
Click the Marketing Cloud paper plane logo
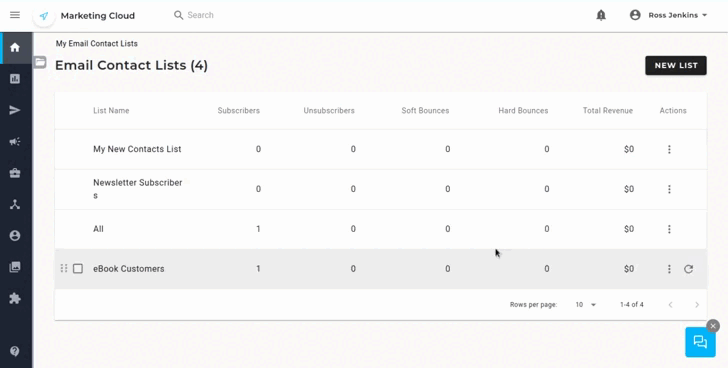click(x=44, y=16)
